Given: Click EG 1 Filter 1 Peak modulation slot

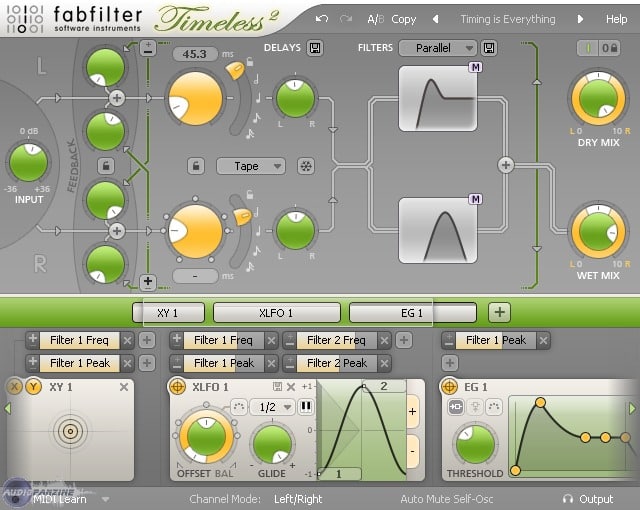Looking at the screenshot, I should tap(495, 340).
